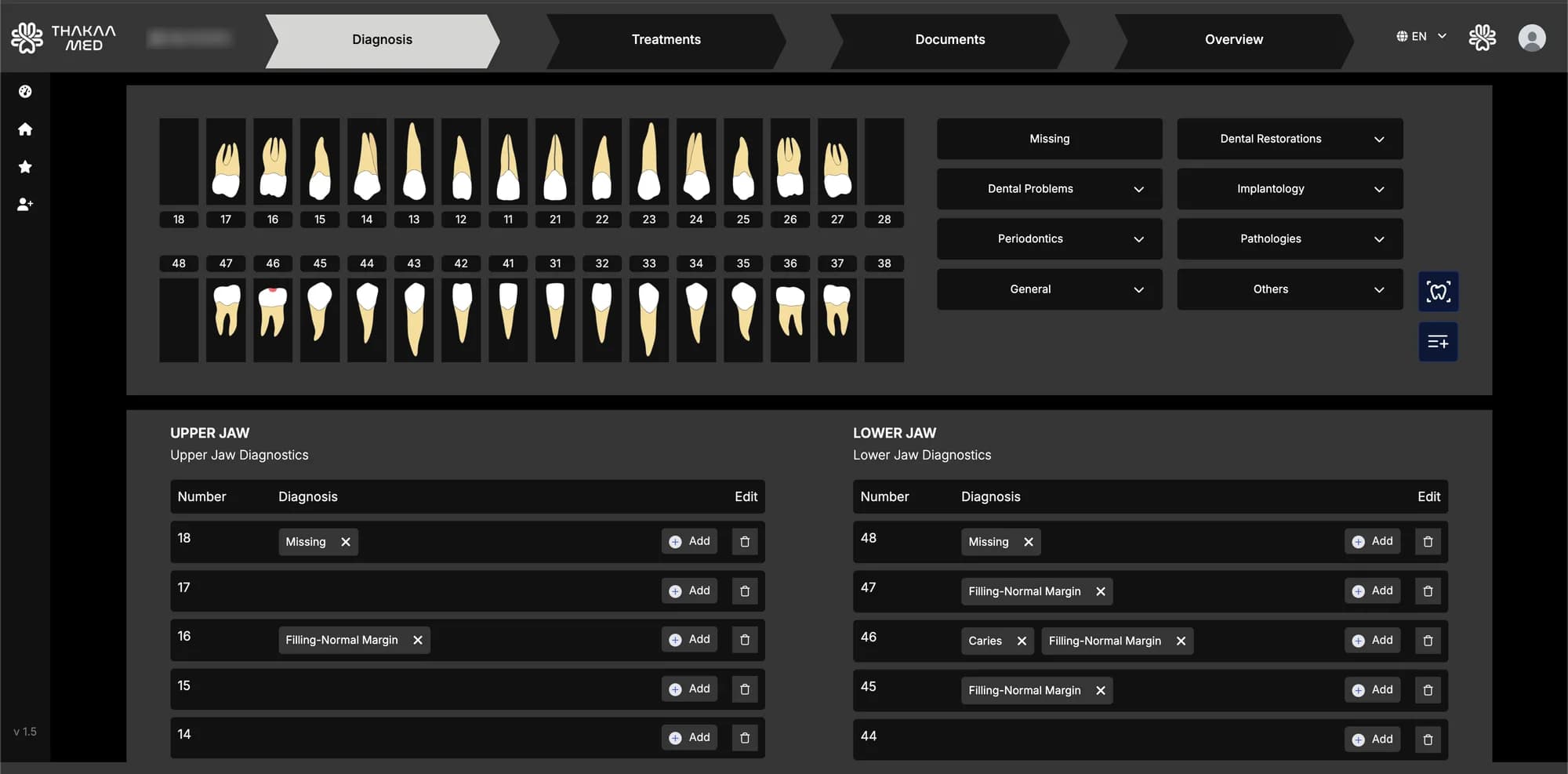The image size is (1568, 774).
Task: Select lower tooth 46 with caries
Action: [273, 319]
